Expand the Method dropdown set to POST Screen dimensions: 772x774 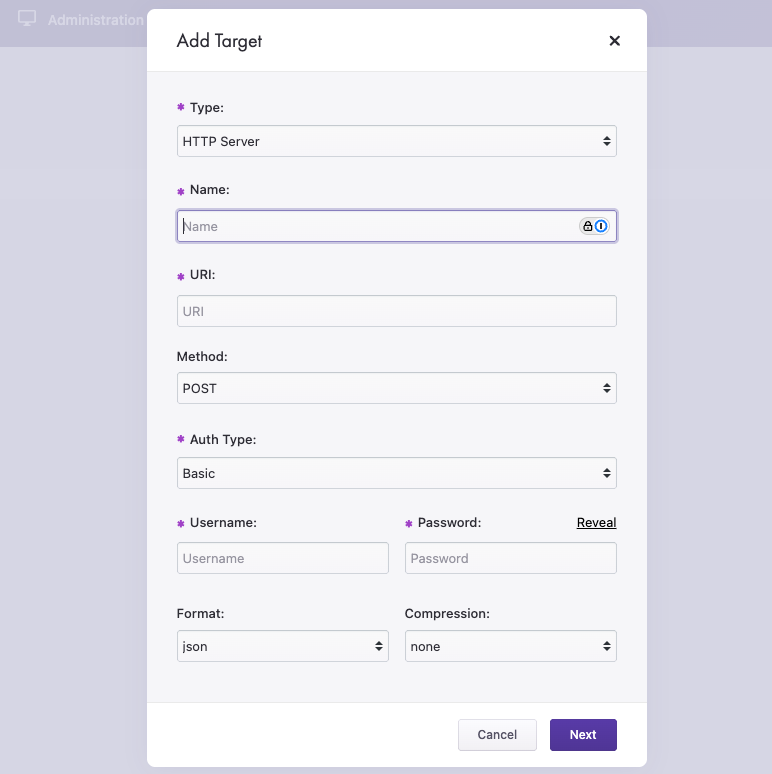pyautogui.click(x=396, y=388)
